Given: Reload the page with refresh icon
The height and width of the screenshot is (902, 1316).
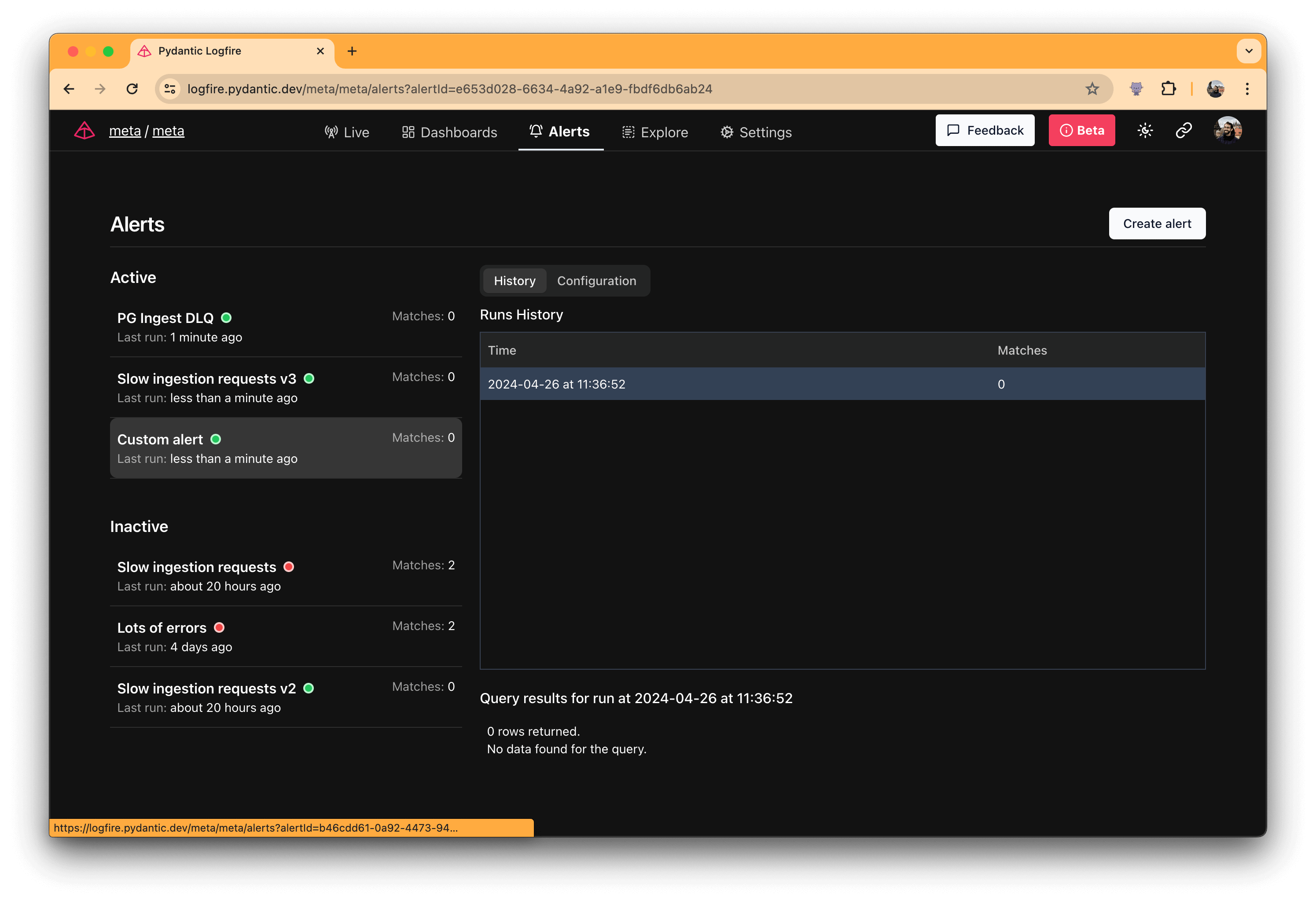Looking at the screenshot, I should point(132,89).
